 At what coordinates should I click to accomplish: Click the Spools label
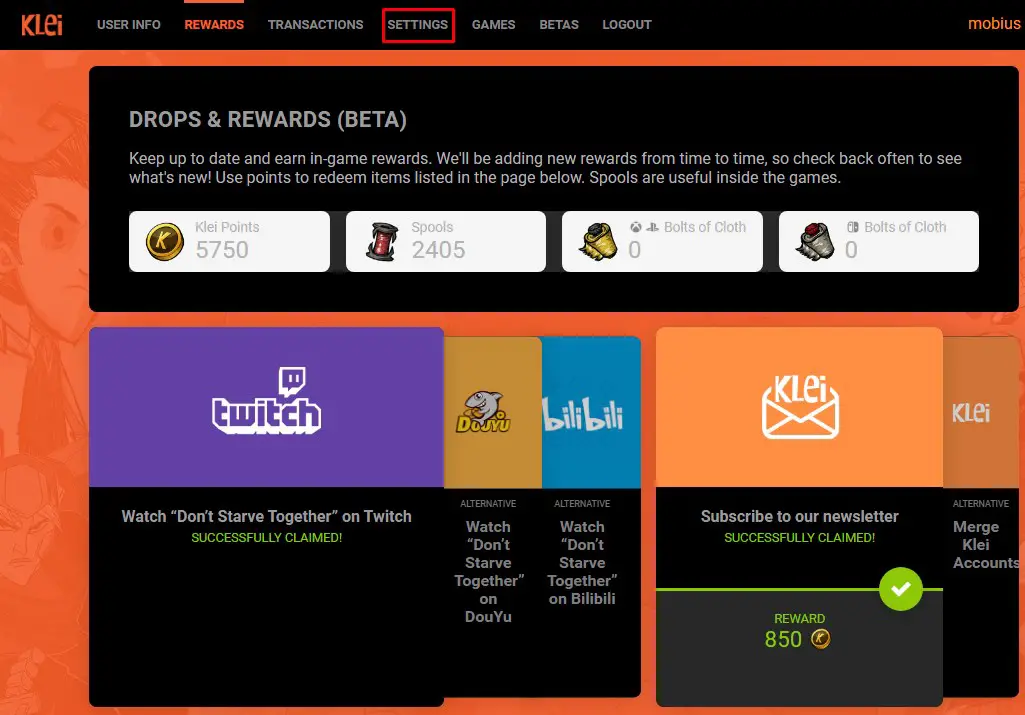(432, 227)
